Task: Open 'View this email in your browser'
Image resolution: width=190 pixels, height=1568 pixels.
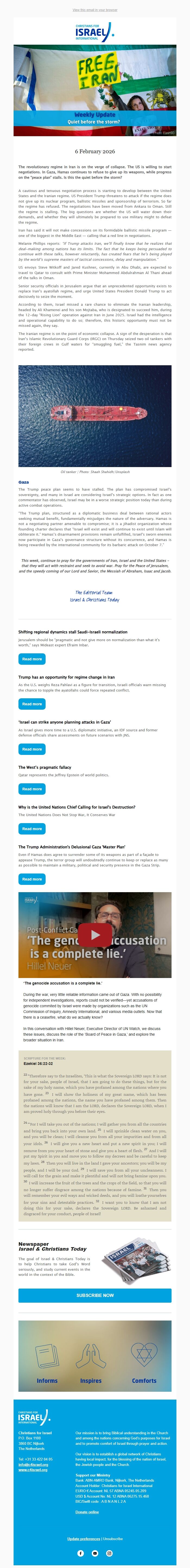Action: point(95,10)
